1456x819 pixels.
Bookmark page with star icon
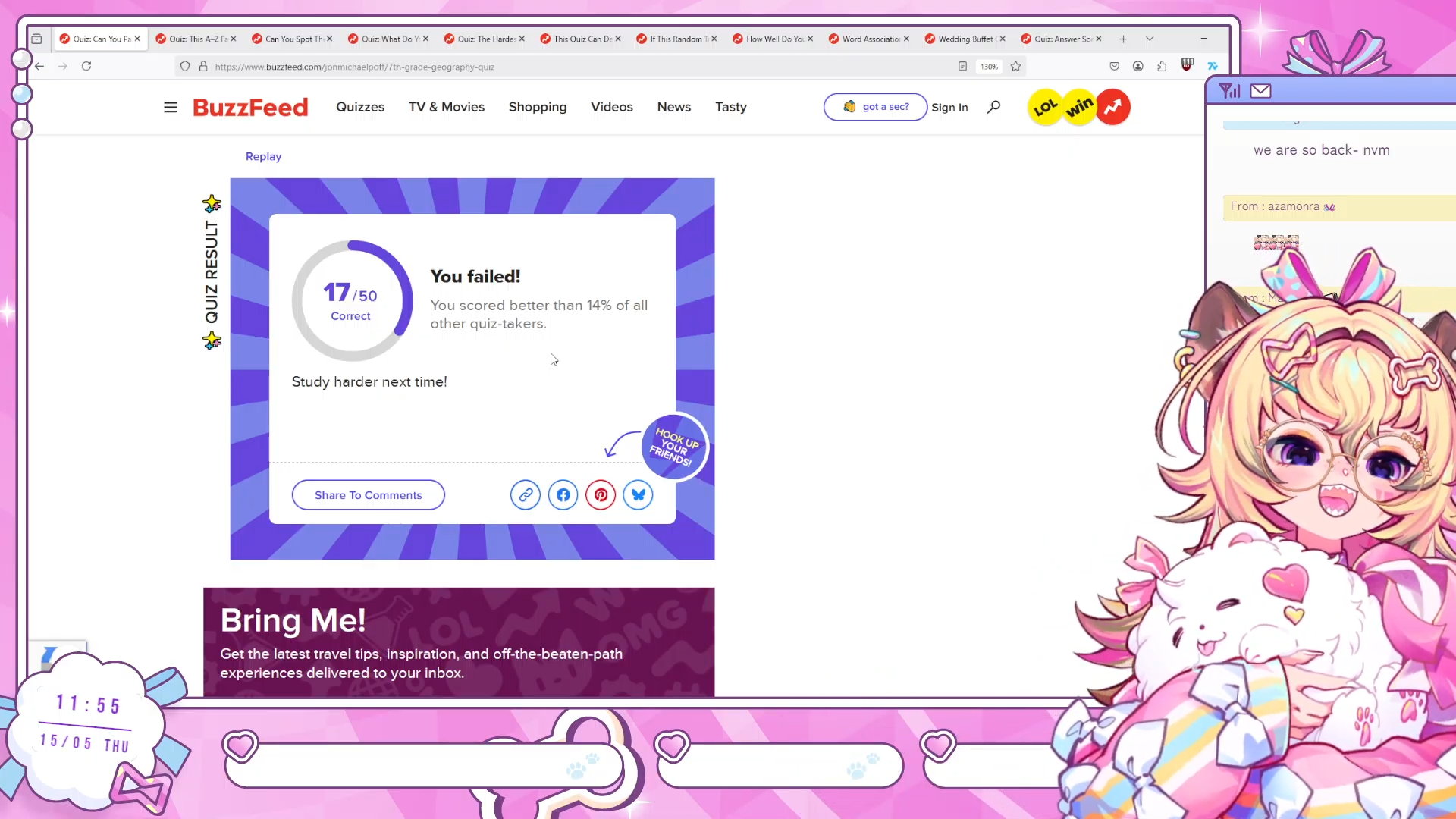point(1015,67)
